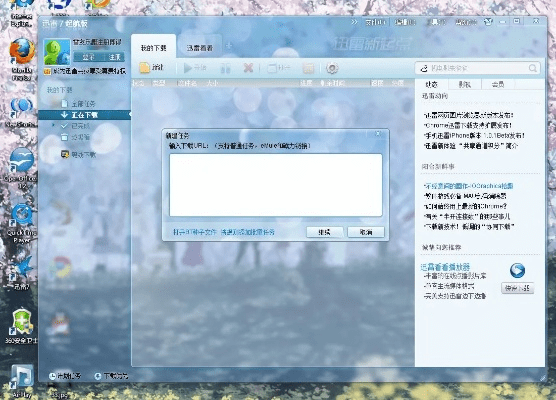Expand the 已完成 tree node arrow
The width and height of the screenshot is (556, 400).
tap(54, 125)
